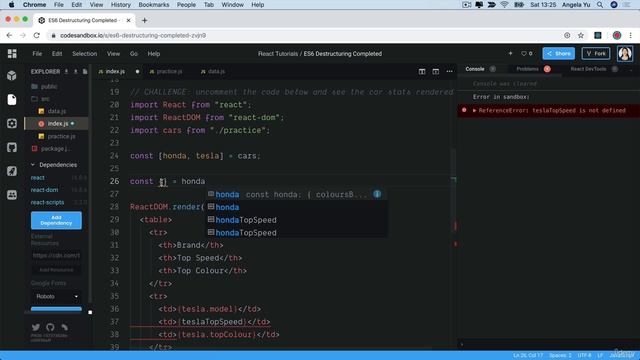Select first honda autocomplete suggestion

point(297,194)
